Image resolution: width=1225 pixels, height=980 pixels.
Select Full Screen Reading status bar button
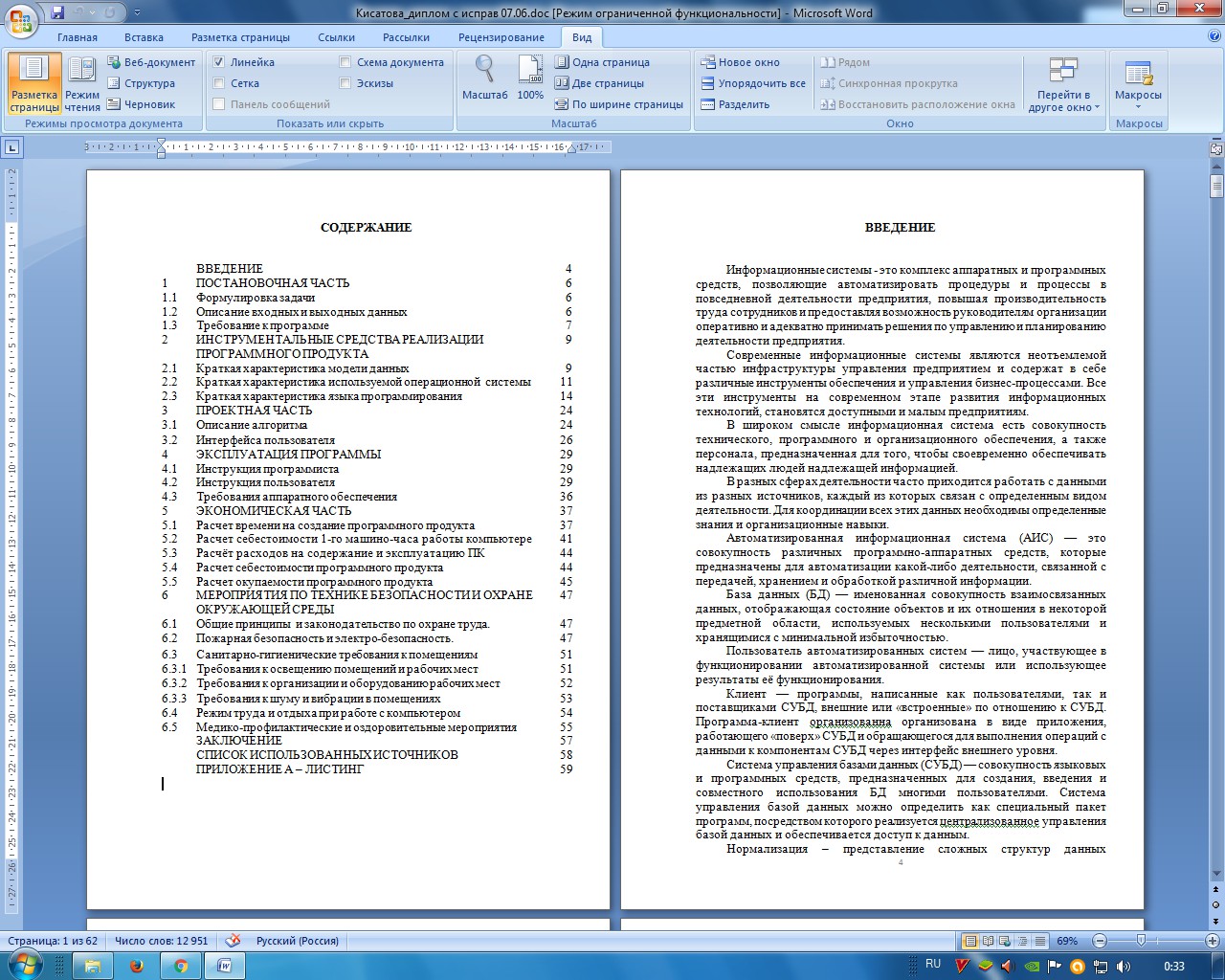pyautogui.click(x=989, y=941)
